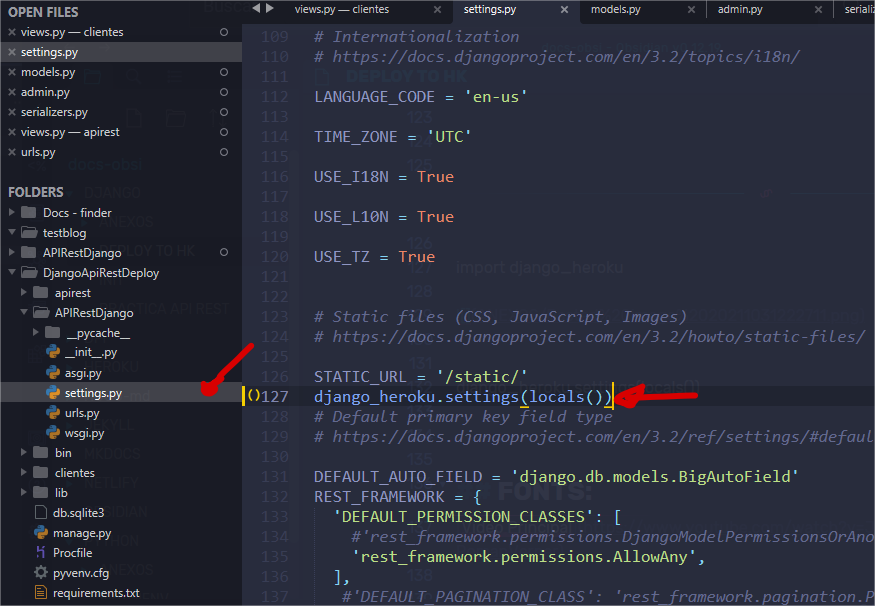875x606 pixels.
Task: Click the bracket marker in gutter line 127
Action: pyautogui.click(x=253, y=396)
